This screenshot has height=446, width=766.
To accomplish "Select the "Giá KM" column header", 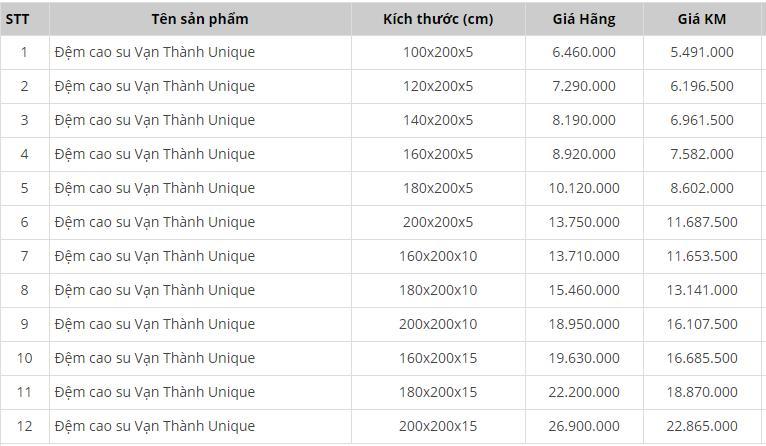I will pos(702,19).
